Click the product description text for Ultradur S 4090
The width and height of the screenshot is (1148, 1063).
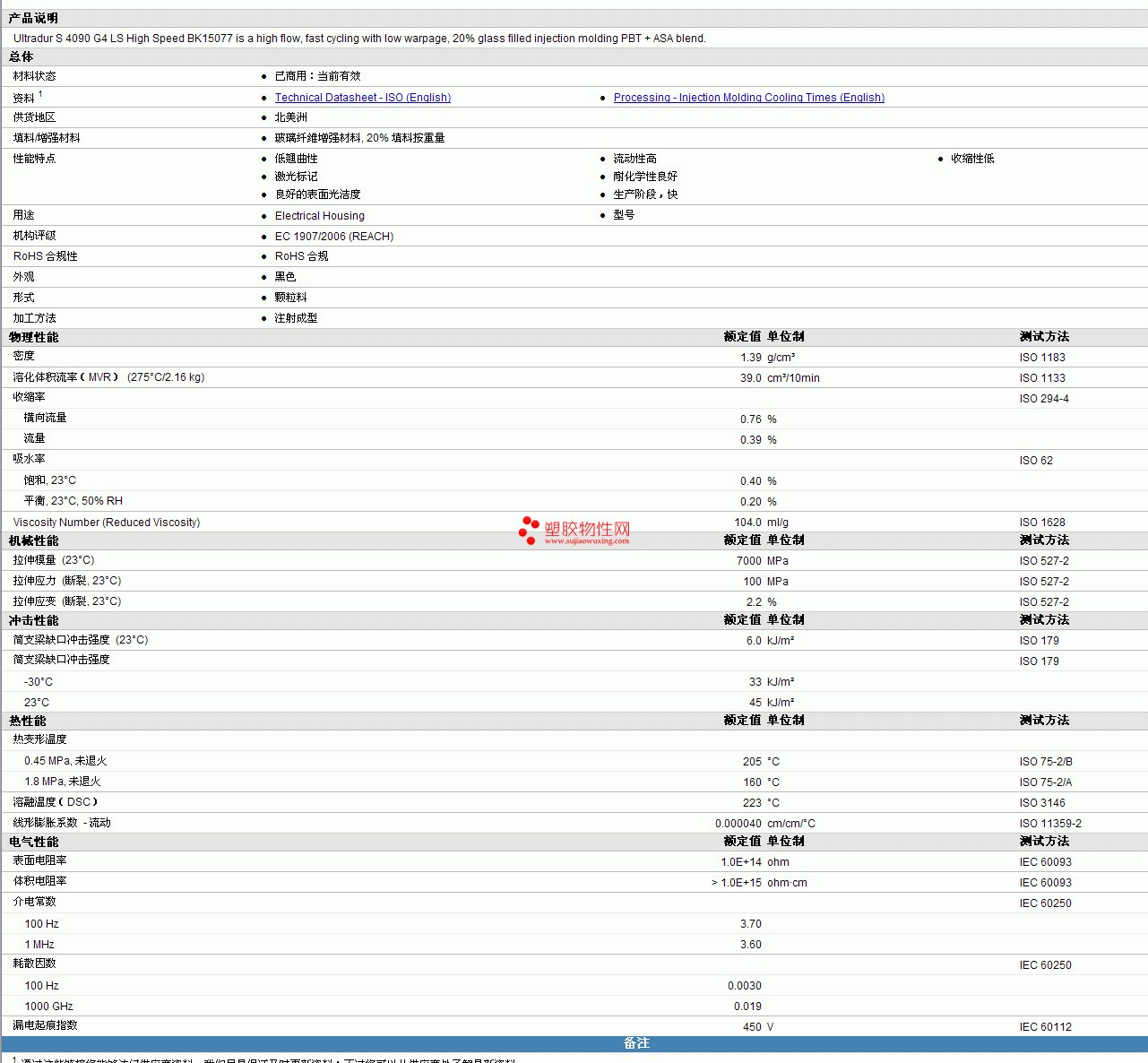tap(359, 39)
